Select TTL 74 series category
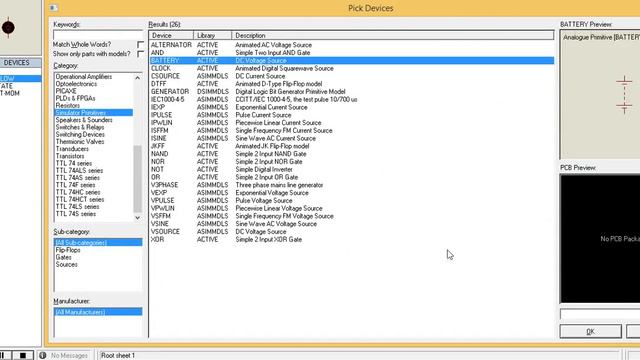Screen dimensions: 640x360 tap(93, 163)
